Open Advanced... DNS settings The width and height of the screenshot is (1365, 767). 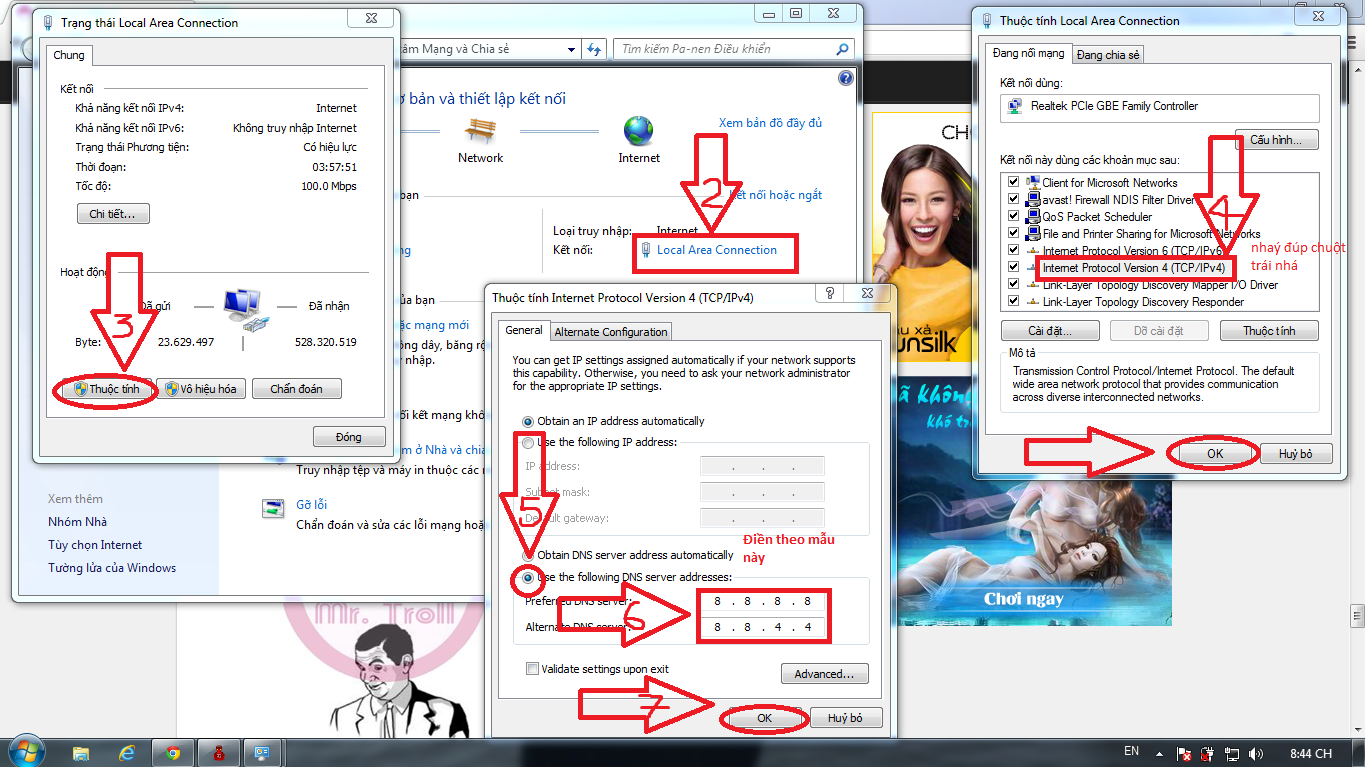click(x=824, y=674)
